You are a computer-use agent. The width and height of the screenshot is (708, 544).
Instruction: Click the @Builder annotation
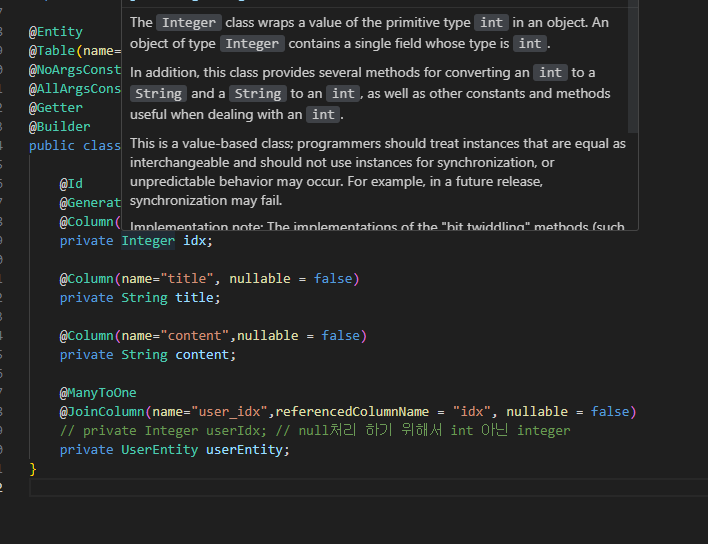(x=59, y=126)
